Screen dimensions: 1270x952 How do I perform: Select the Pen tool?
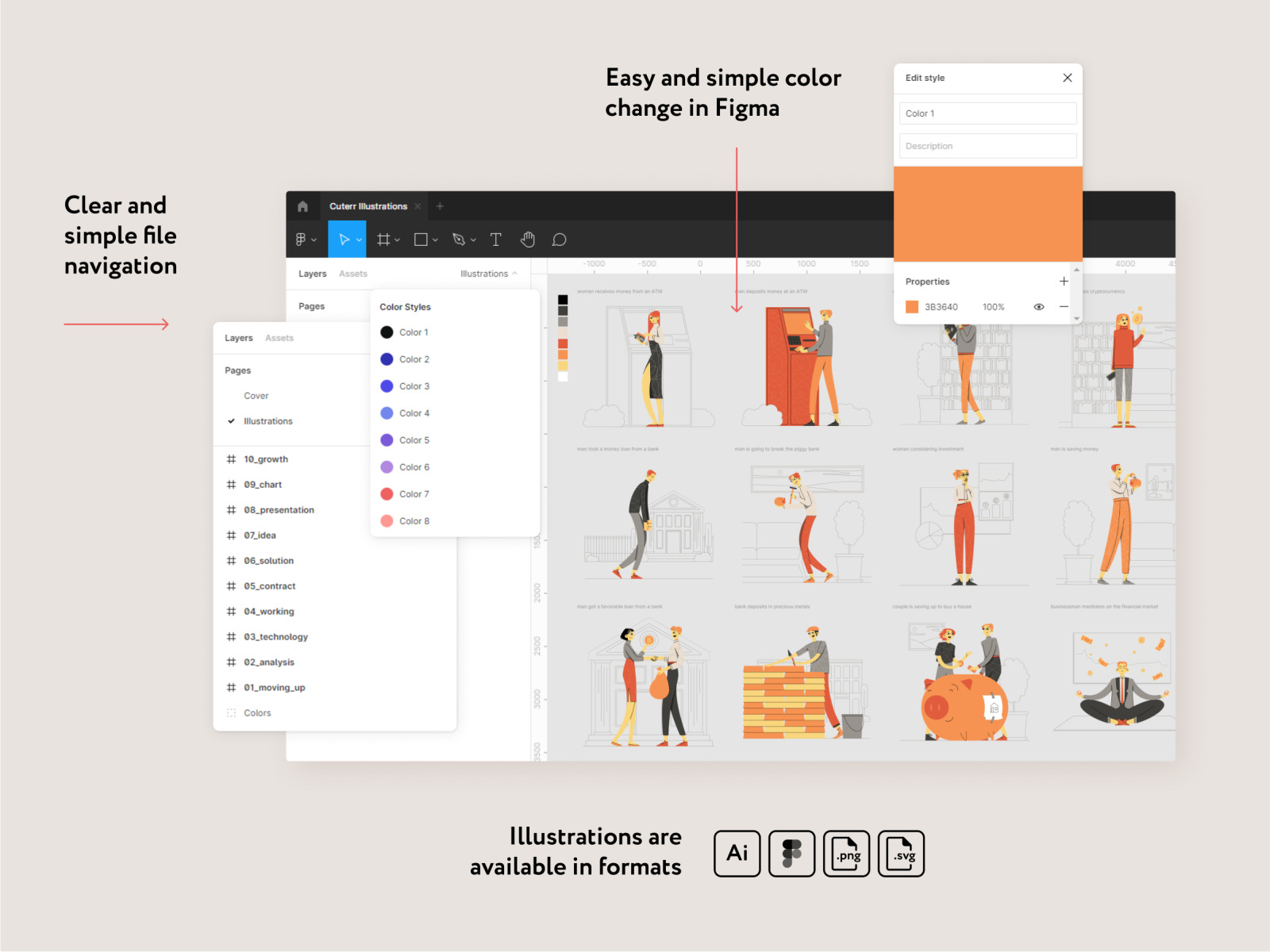click(459, 240)
